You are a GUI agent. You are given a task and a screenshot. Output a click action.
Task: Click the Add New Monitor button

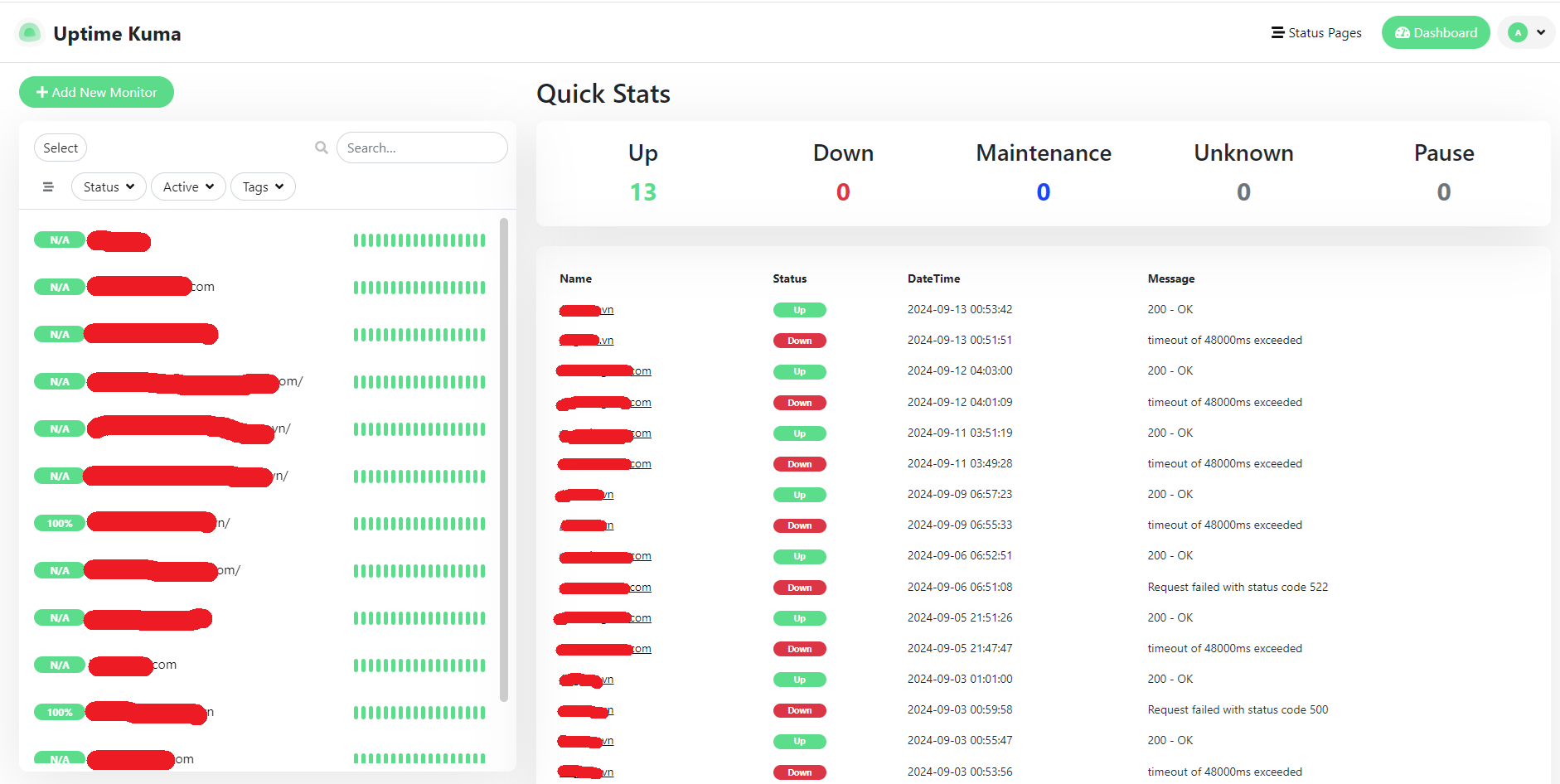(96, 92)
